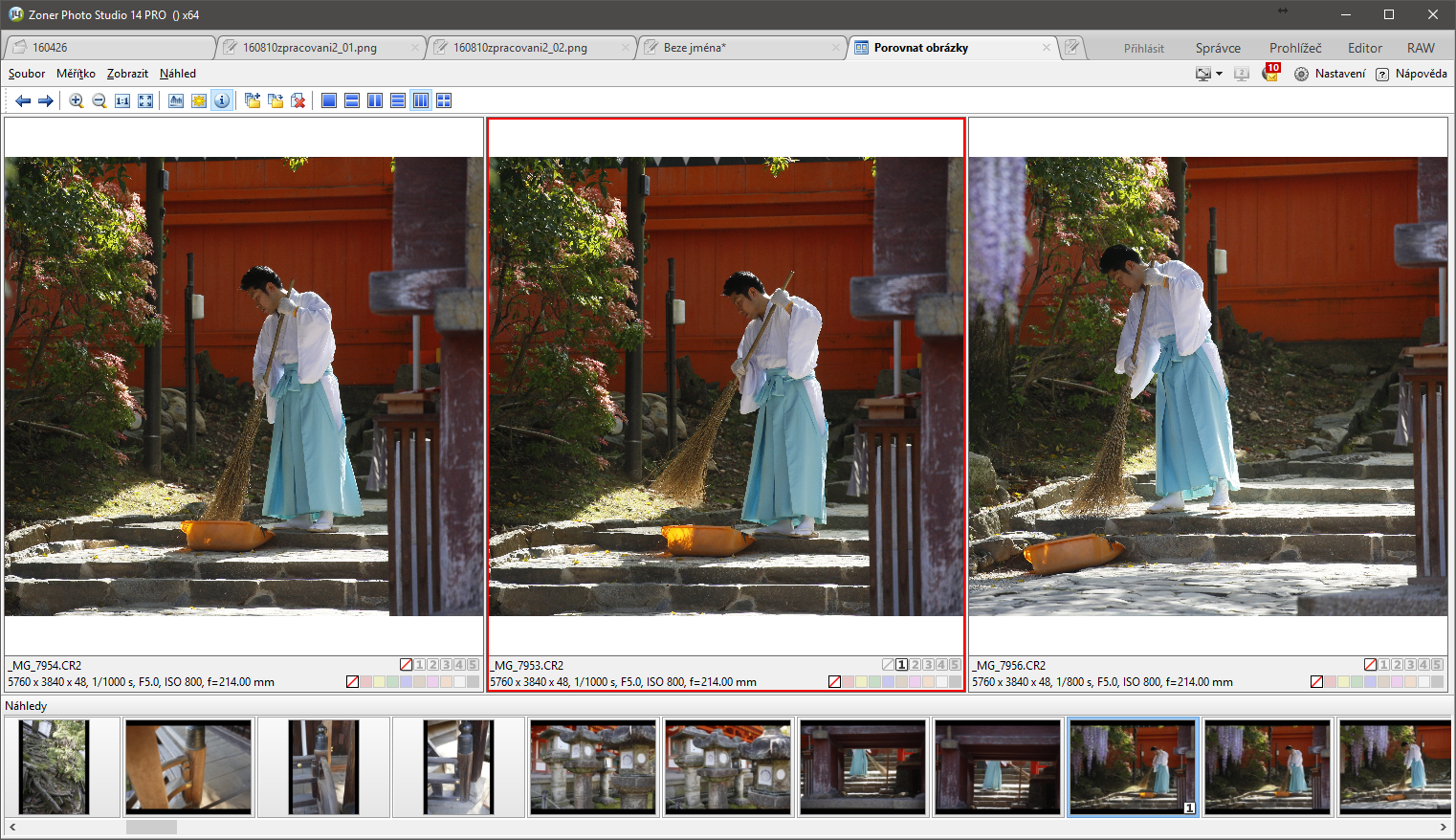Click the Nápověda help button
The height and width of the screenshot is (840, 1456).
point(1411,74)
